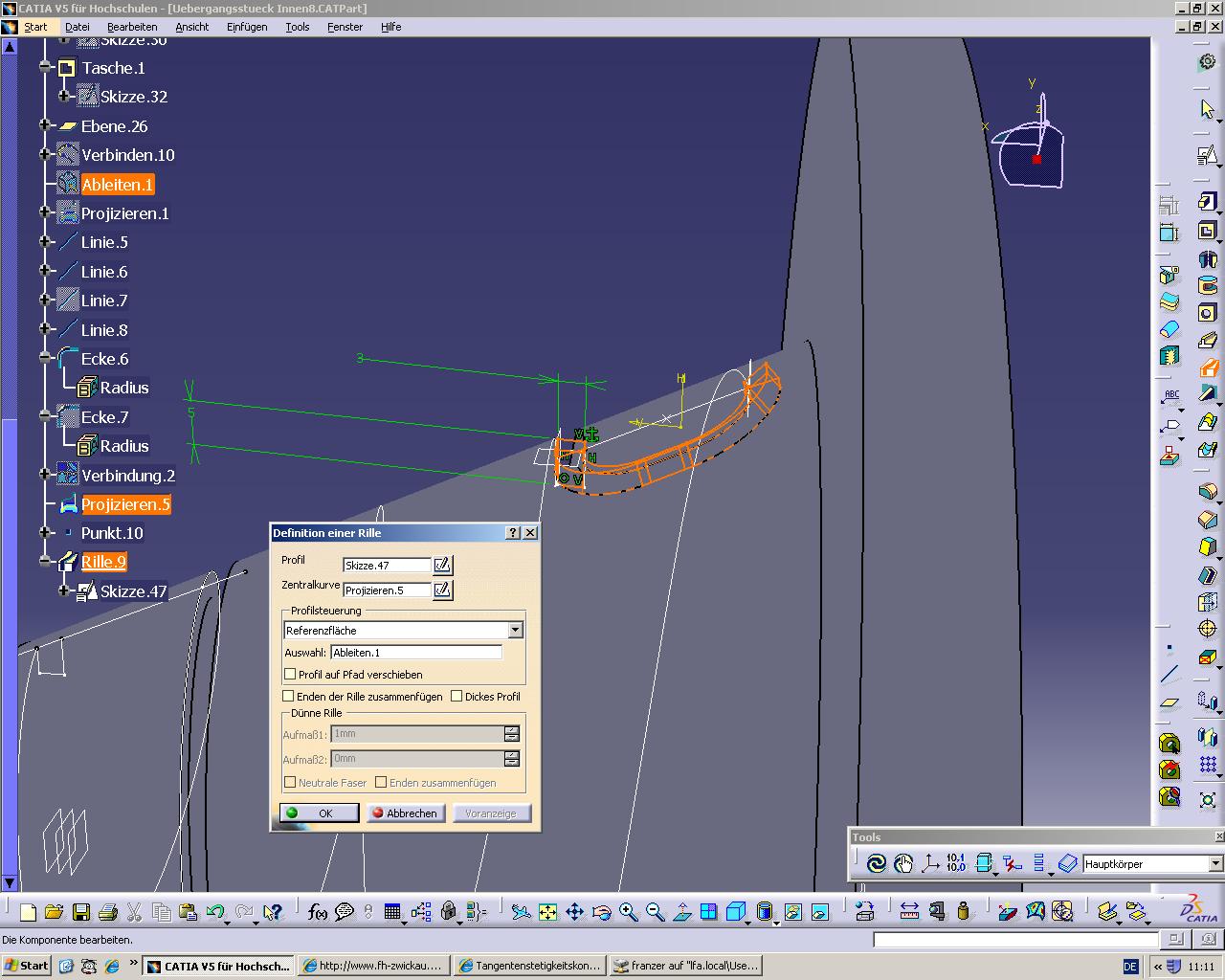Click the Windows Start button
The width and height of the screenshot is (1225, 980).
(26, 966)
